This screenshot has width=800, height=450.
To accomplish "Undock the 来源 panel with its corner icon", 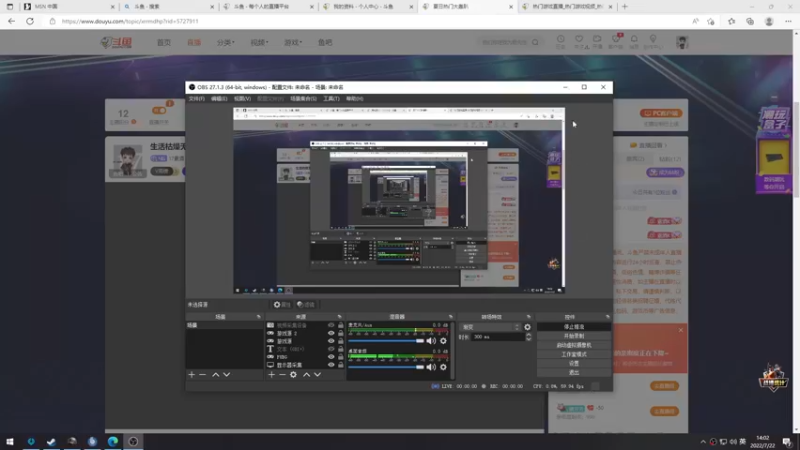I will (x=340, y=317).
